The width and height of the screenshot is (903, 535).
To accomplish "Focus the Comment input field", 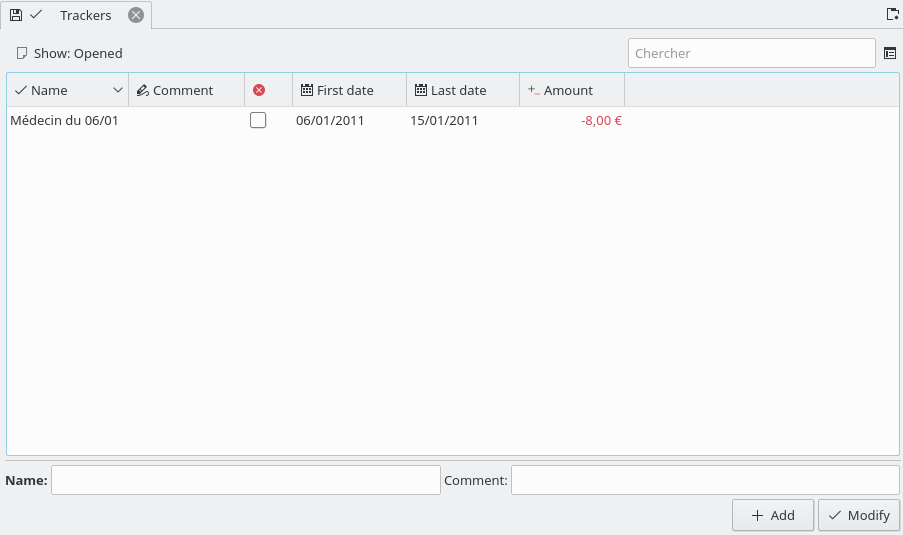I will tap(705, 480).
